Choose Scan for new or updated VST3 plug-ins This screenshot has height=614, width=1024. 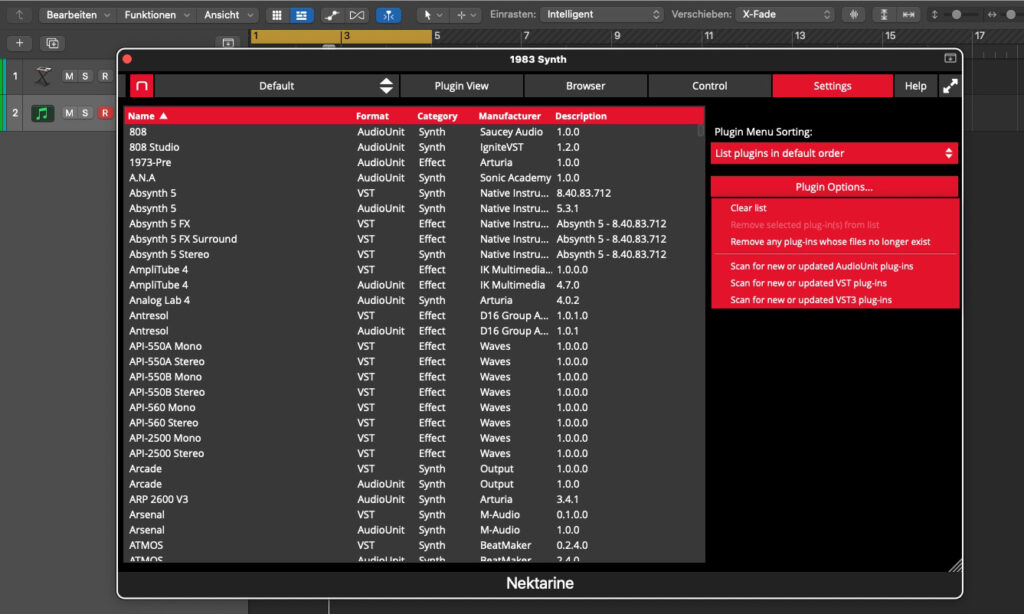coord(811,300)
